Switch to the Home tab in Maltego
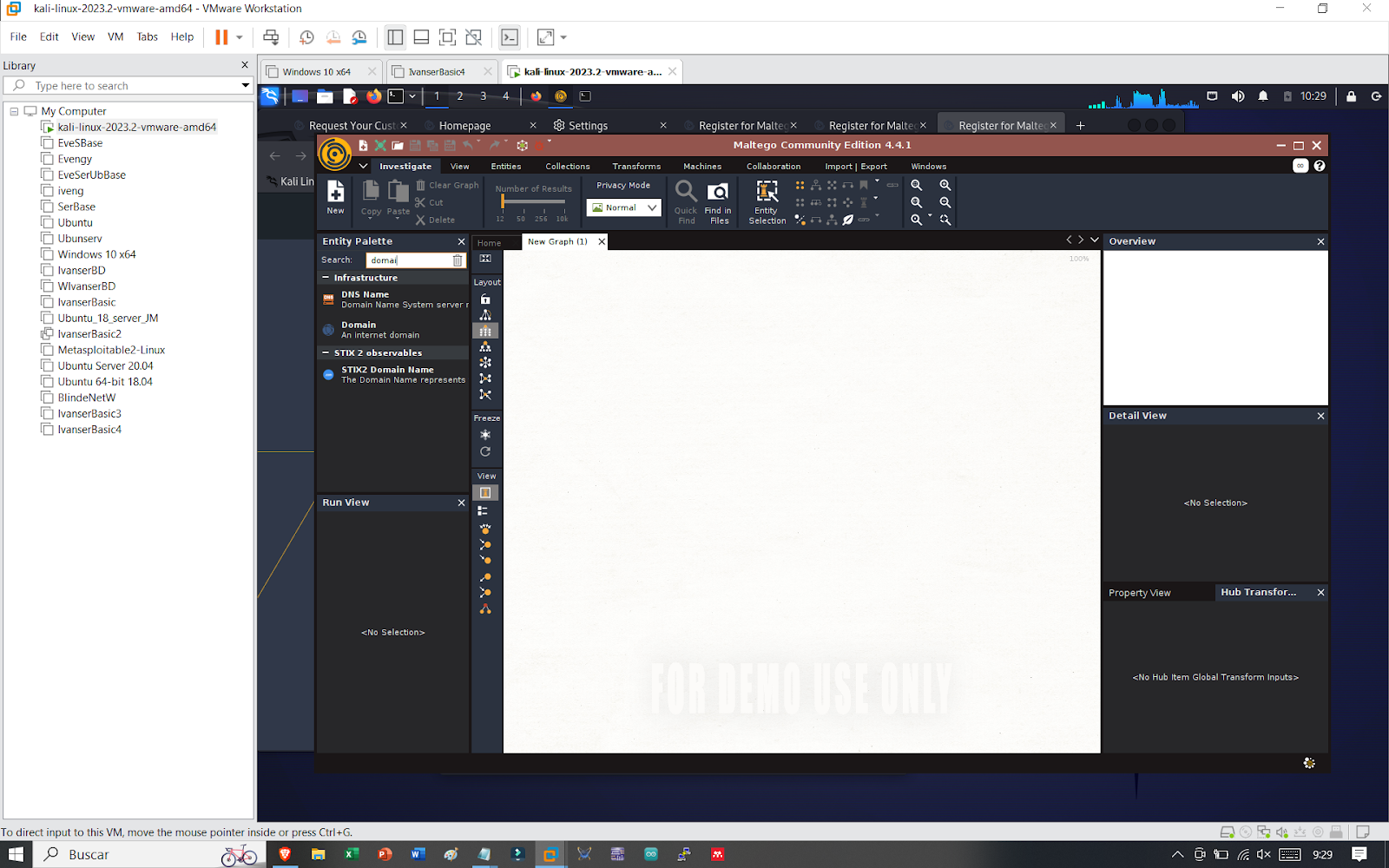1389x868 pixels. click(489, 243)
